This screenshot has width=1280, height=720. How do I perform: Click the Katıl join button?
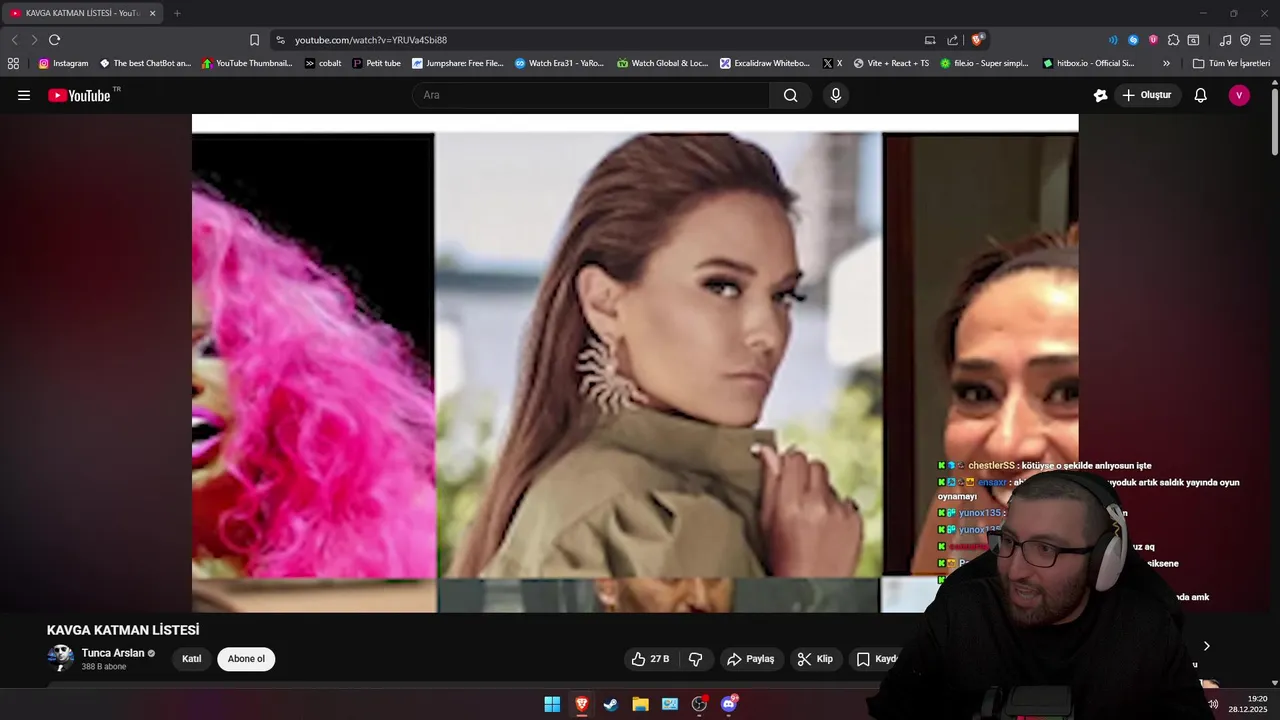tap(191, 659)
